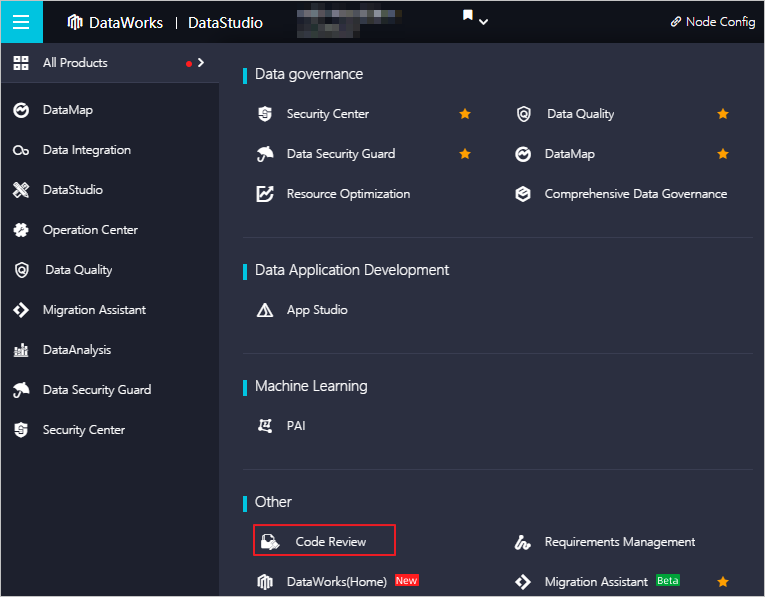The image size is (765, 597).
Task: Open App Studio
Action: tap(317, 310)
